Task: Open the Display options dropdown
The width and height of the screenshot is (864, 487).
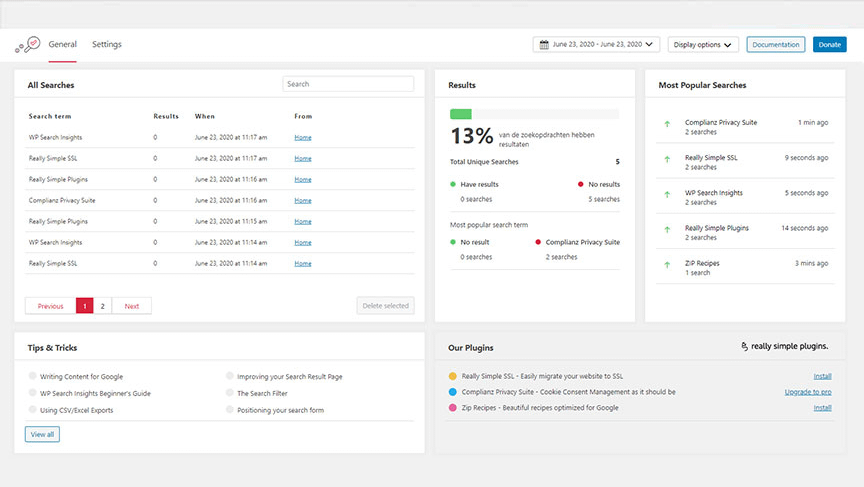Action: [x=703, y=45]
